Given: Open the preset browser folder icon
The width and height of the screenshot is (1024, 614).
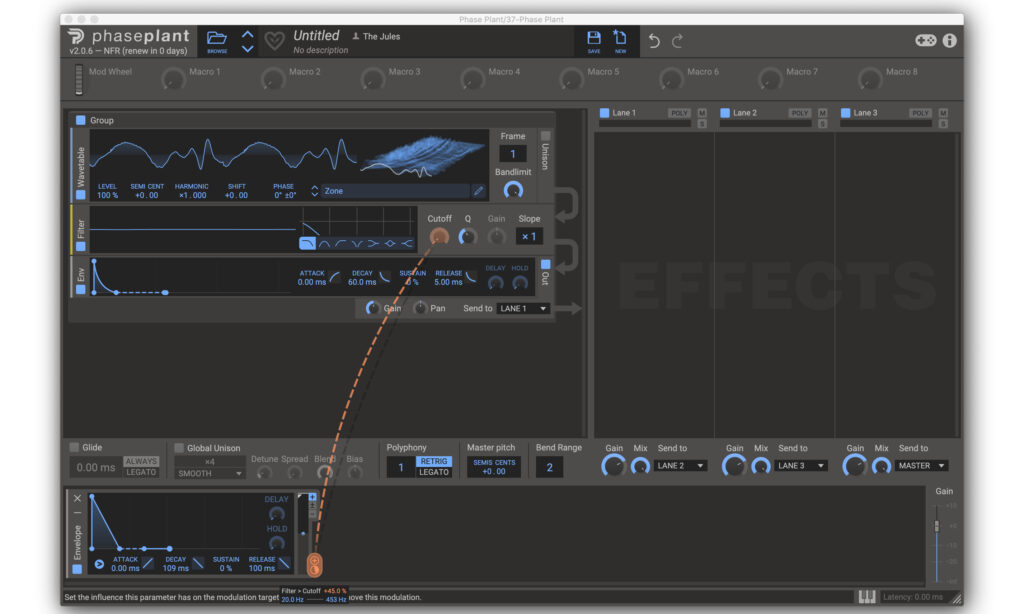Looking at the screenshot, I should (x=217, y=40).
